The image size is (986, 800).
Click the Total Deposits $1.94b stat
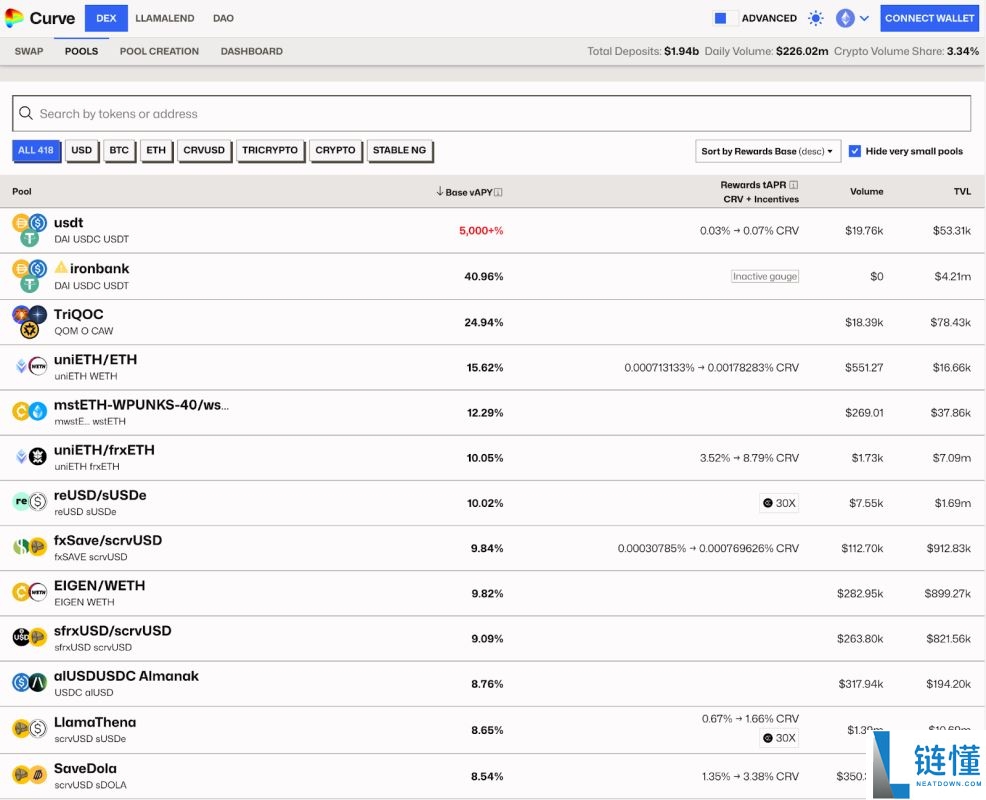coord(643,51)
